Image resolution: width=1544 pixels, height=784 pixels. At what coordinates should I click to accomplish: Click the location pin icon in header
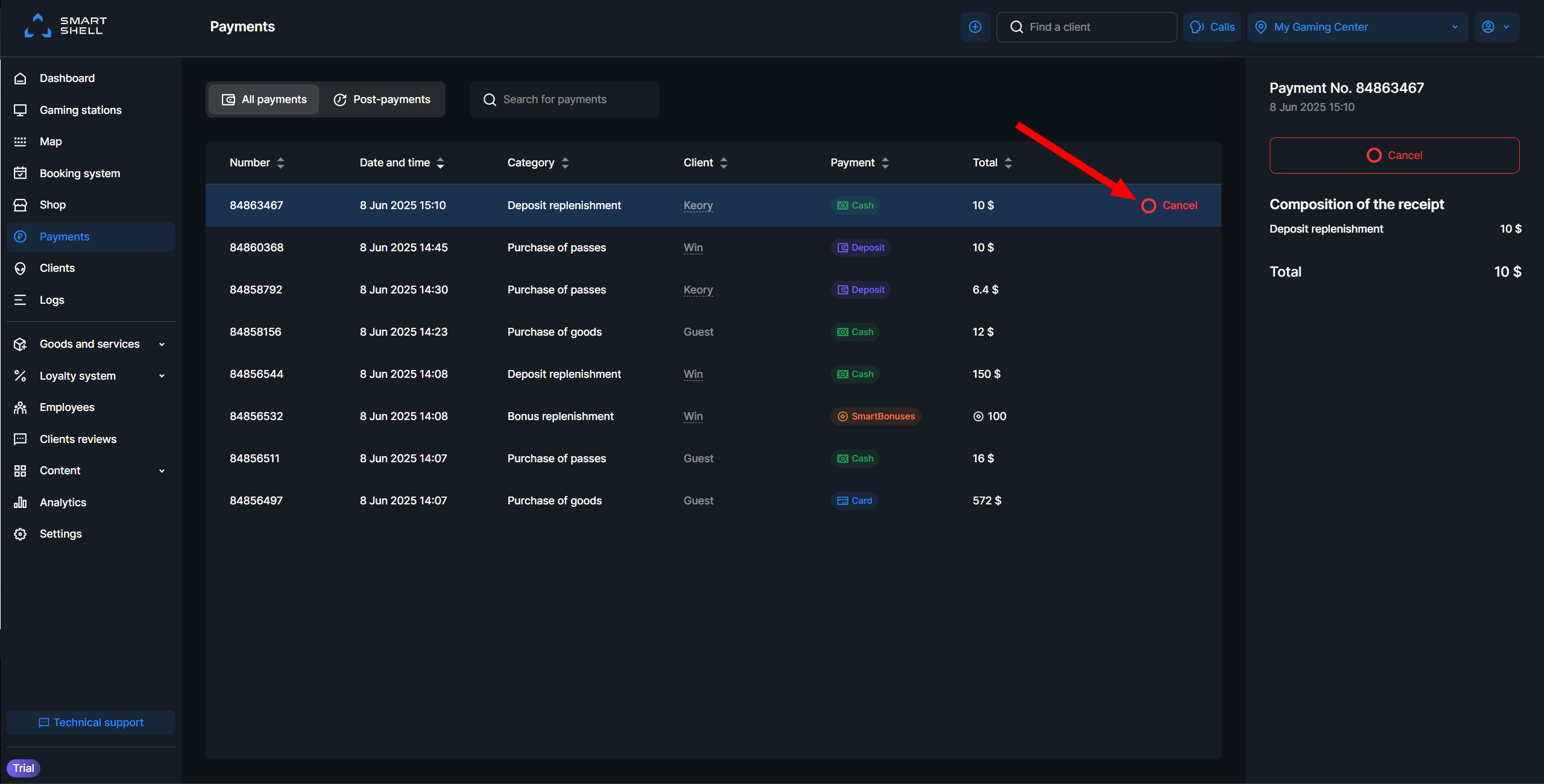point(1261,27)
